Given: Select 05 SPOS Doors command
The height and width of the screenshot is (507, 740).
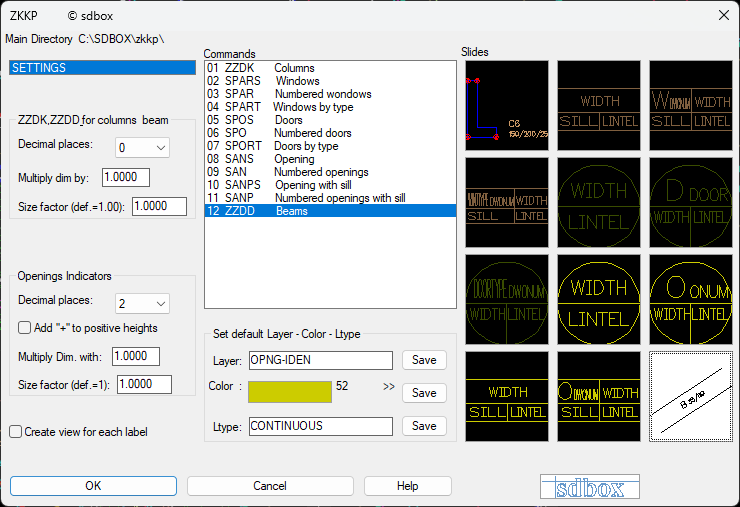Looking at the screenshot, I should tap(330, 120).
